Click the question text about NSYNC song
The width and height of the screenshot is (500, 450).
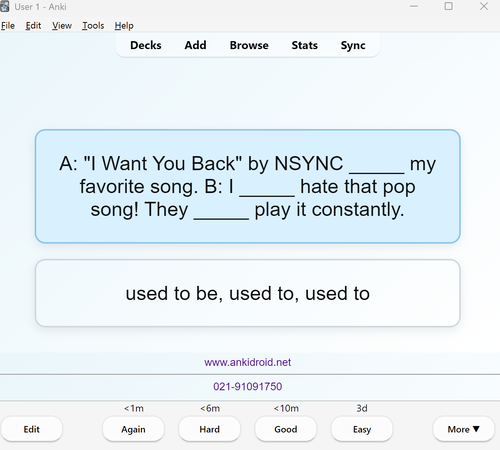pos(248,186)
